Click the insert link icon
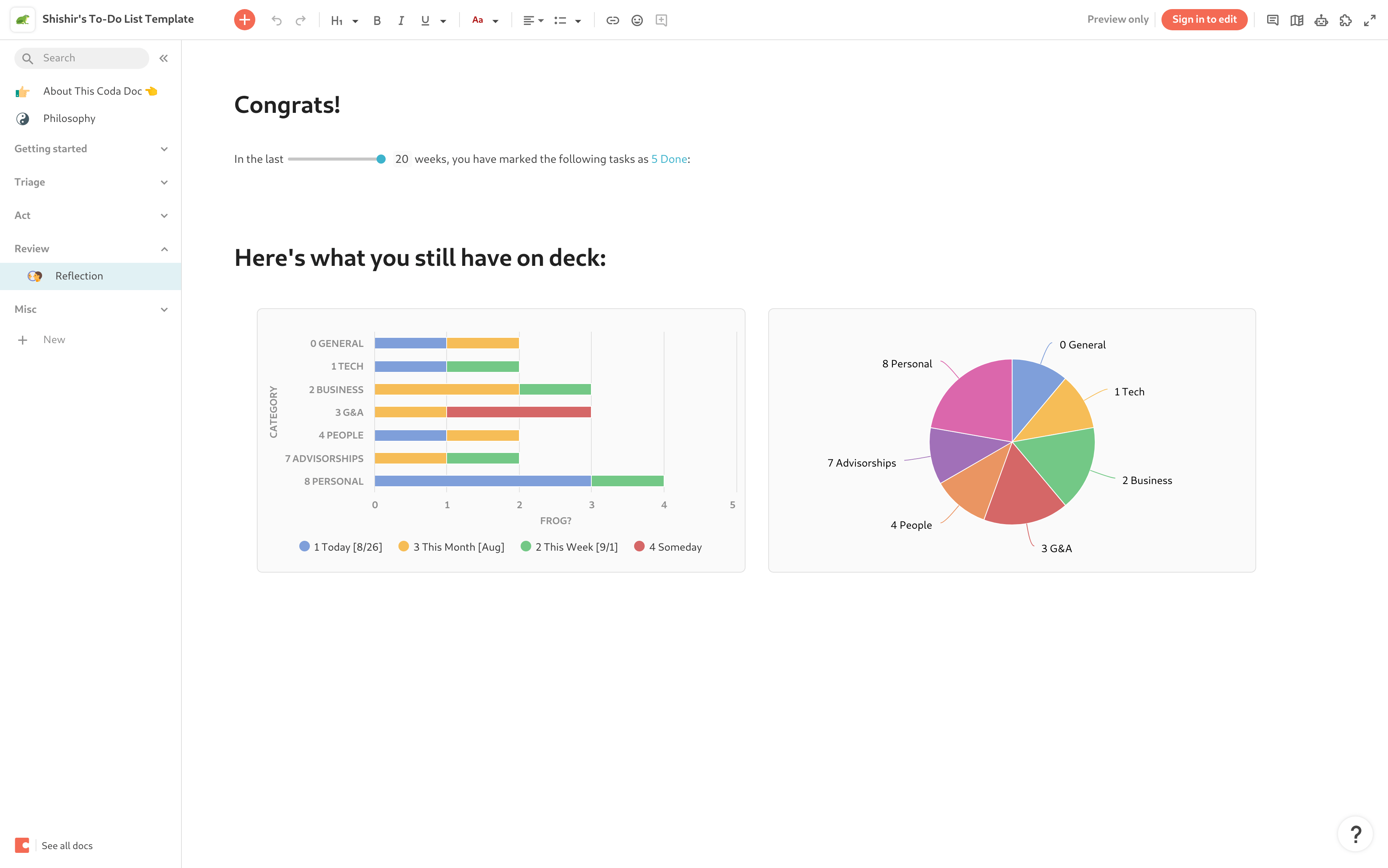Screen dimensions: 1388x868 point(612,20)
